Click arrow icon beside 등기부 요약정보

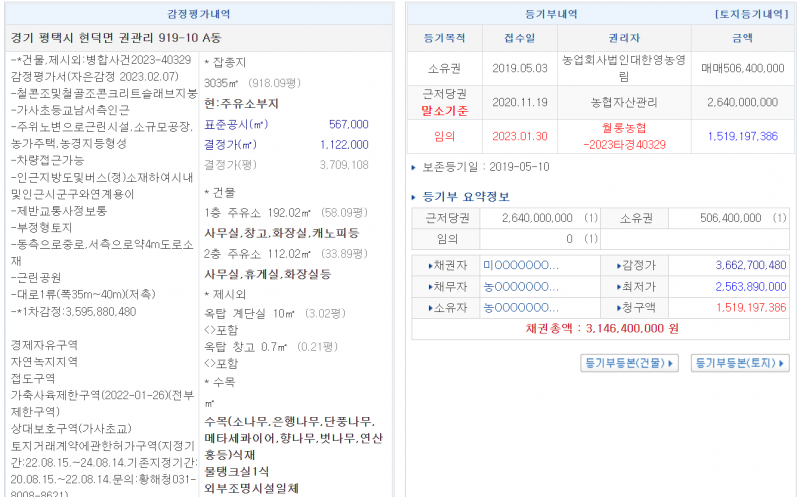point(416,197)
